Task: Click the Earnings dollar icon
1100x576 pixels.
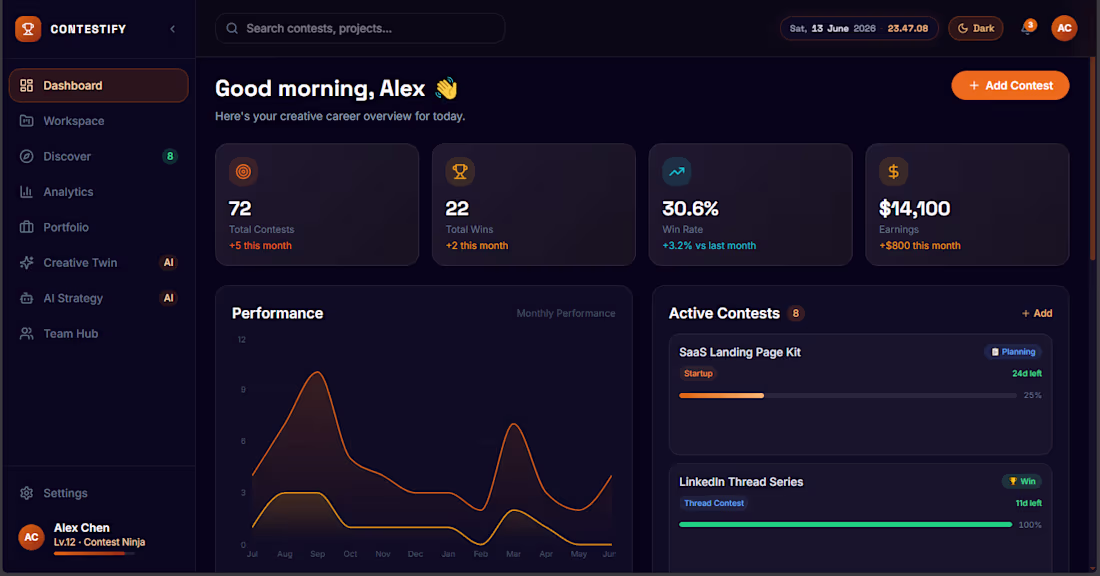Action: (x=894, y=171)
